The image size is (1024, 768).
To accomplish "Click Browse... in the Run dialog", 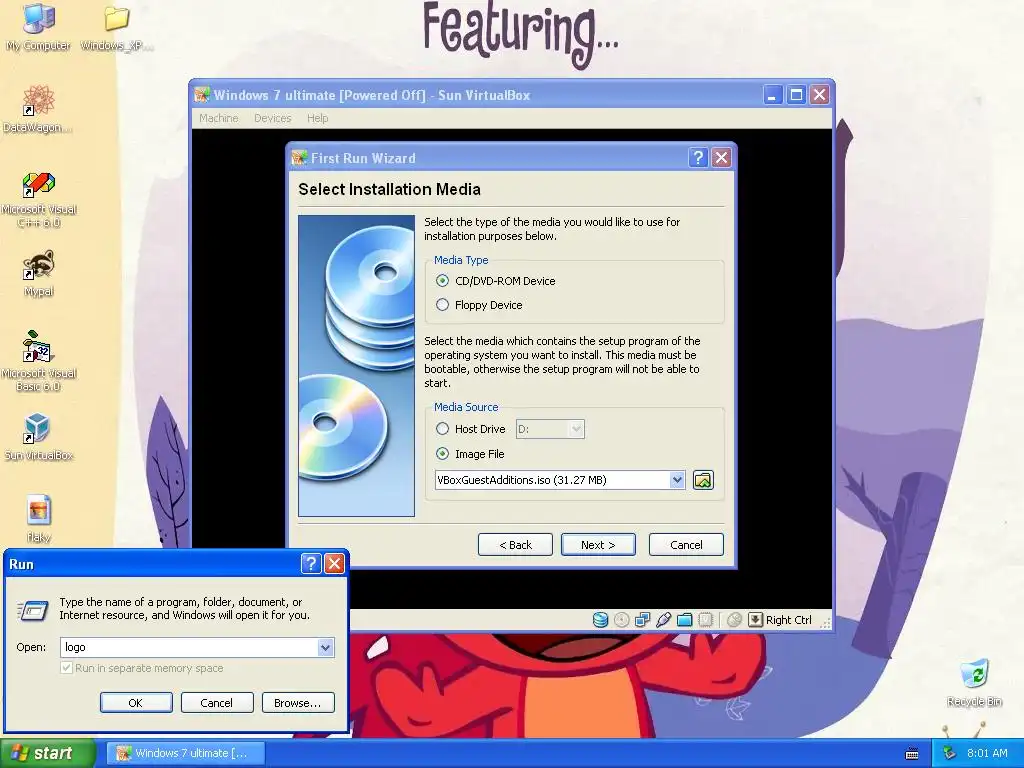I will pyautogui.click(x=298, y=703).
